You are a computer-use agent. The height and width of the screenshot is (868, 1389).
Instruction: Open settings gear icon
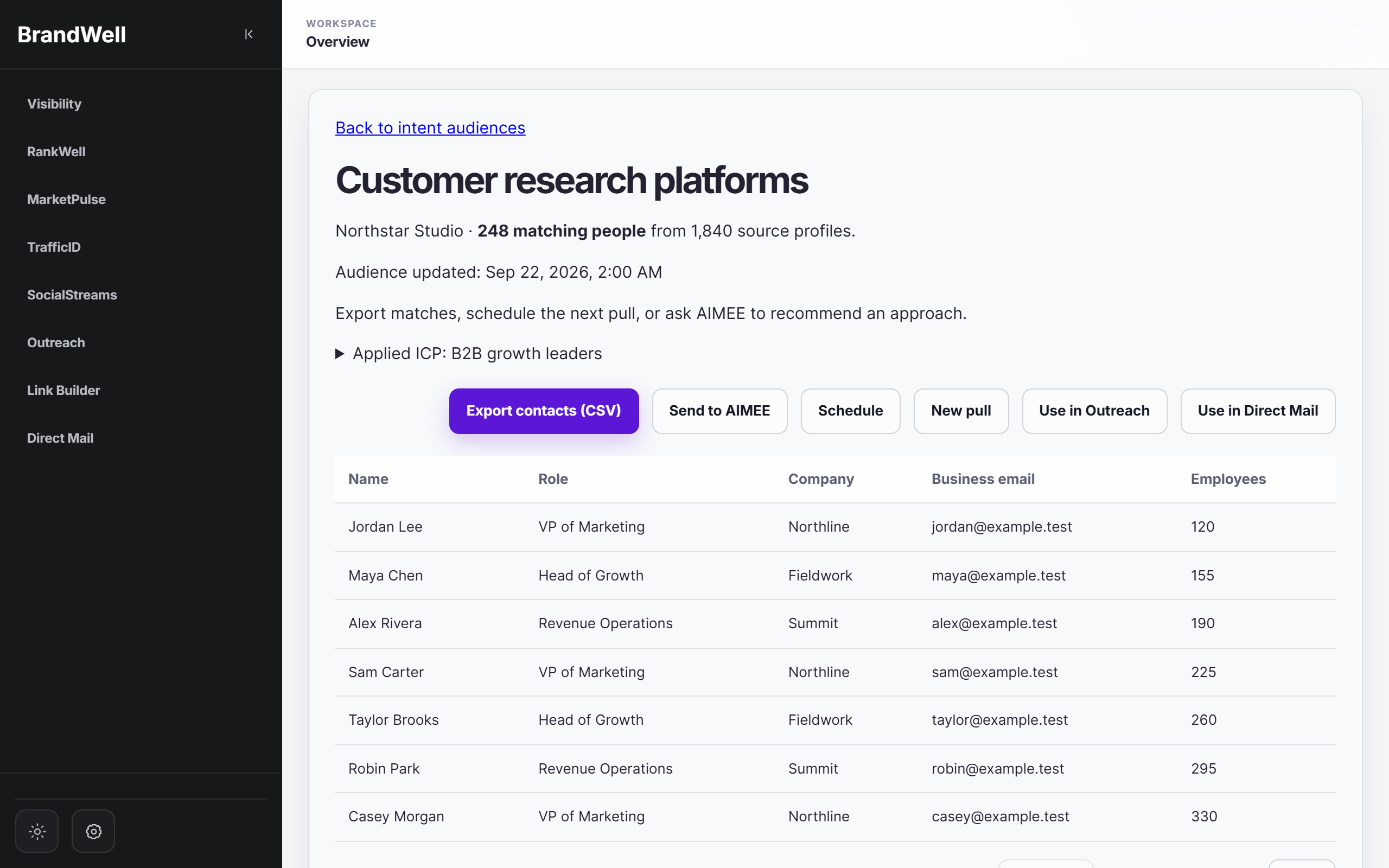pos(93,831)
